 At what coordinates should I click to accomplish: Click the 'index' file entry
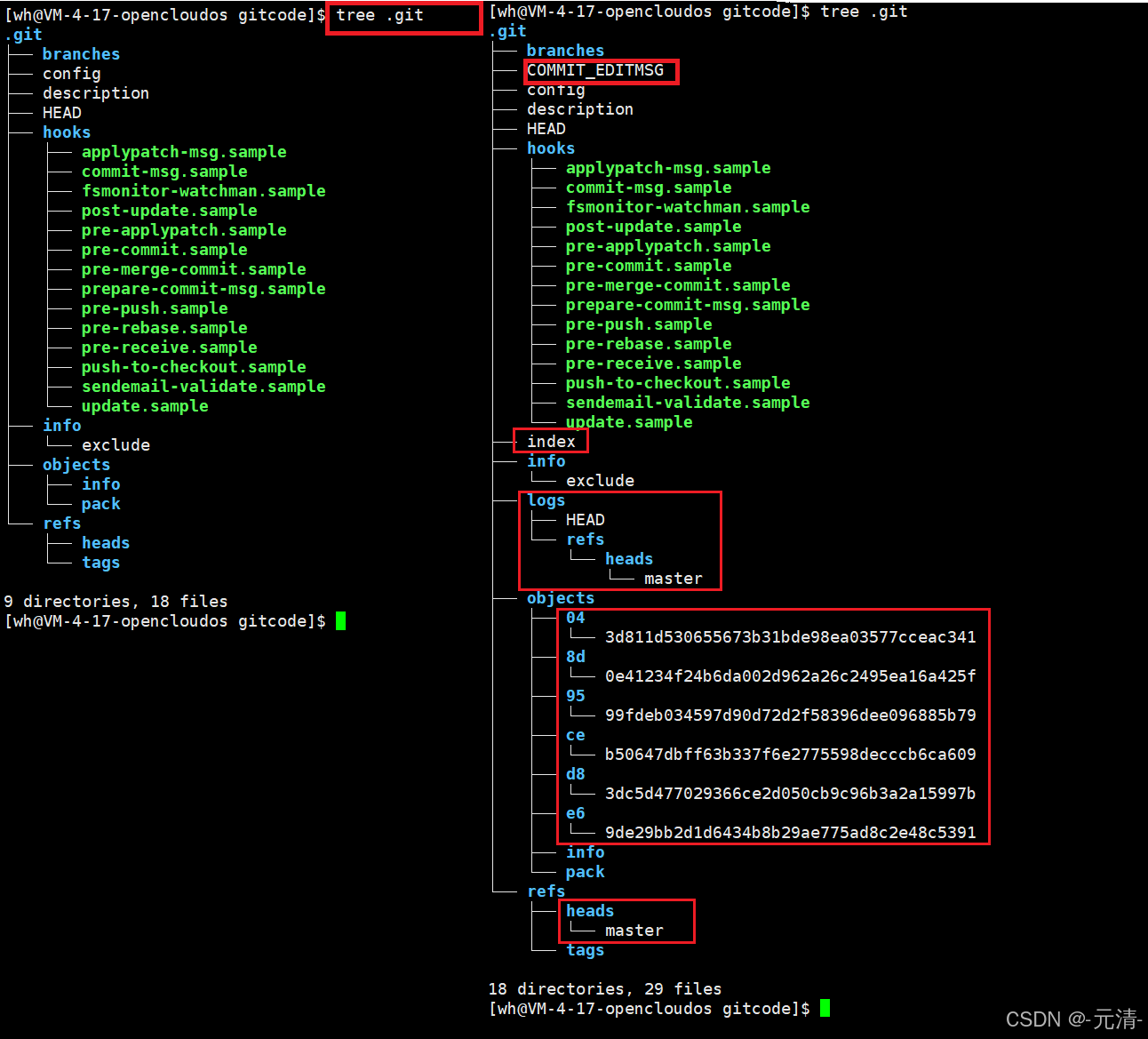pyautogui.click(x=551, y=442)
